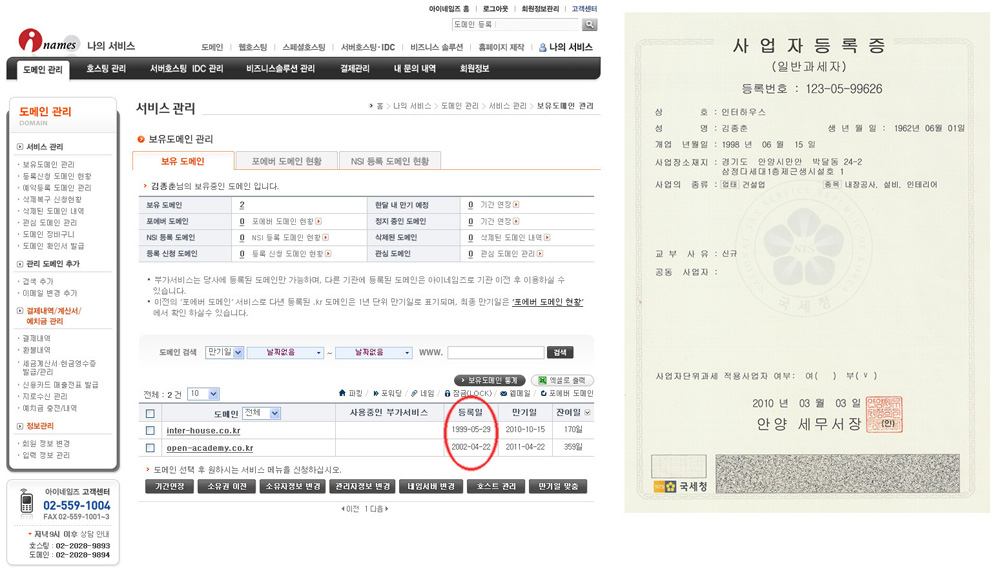Image resolution: width=992 pixels, height=571 pixels.
Task: Click the 파킹 house icon
Action: pyautogui.click(x=342, y=394)
